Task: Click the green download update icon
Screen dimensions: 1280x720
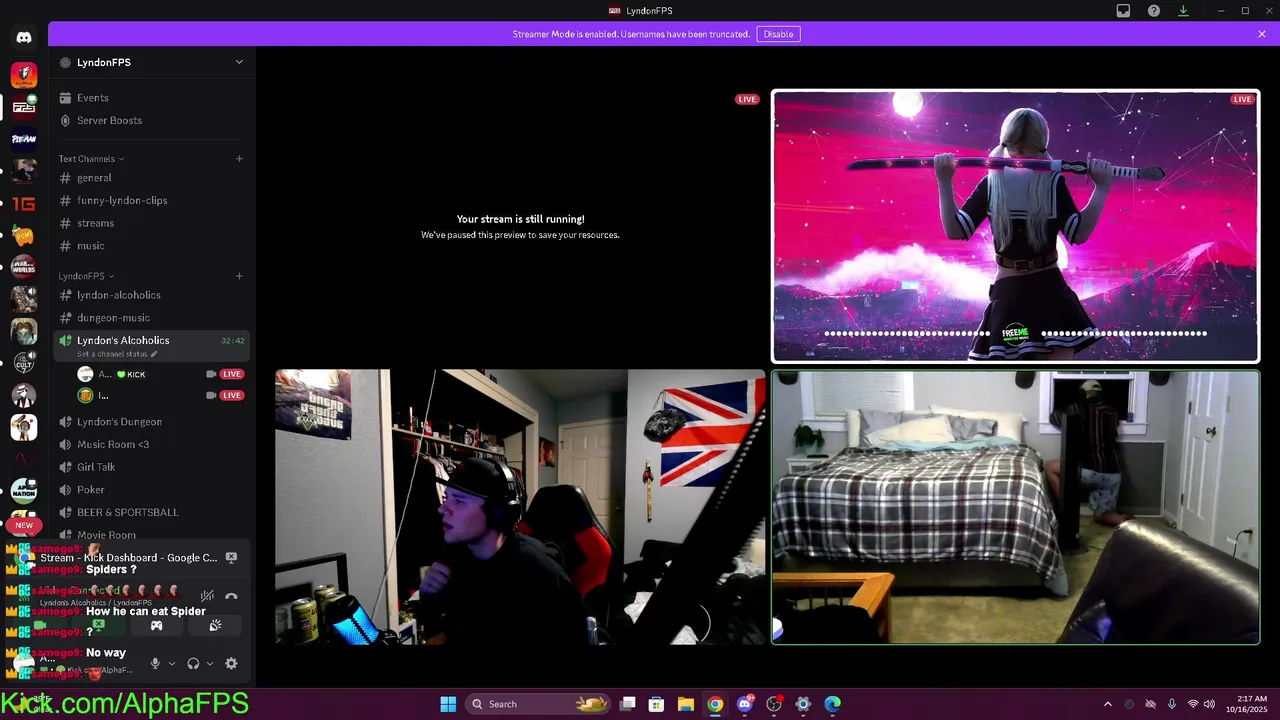Action: tap(1183, 11)
